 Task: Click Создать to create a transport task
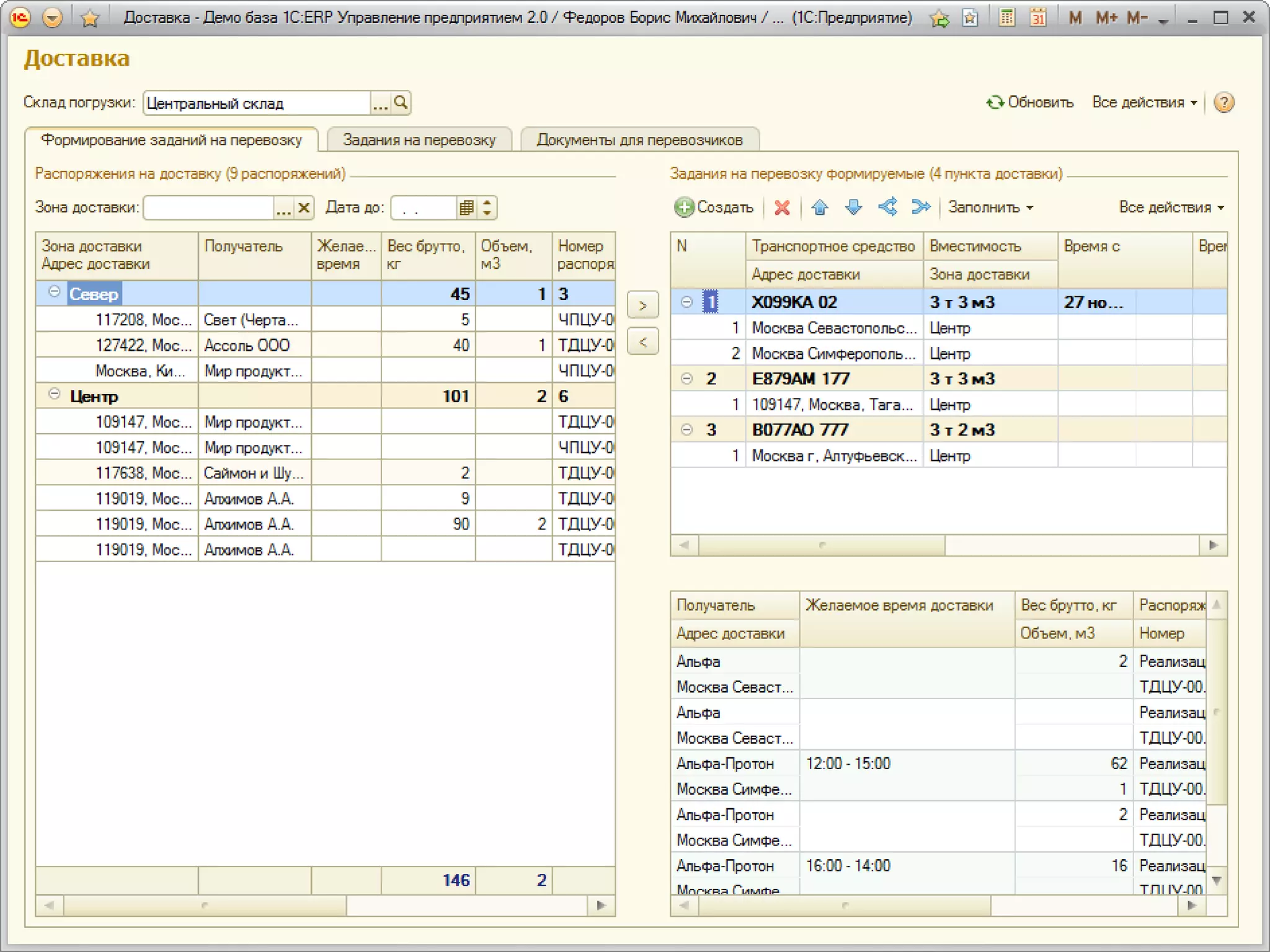pos(714,207)
